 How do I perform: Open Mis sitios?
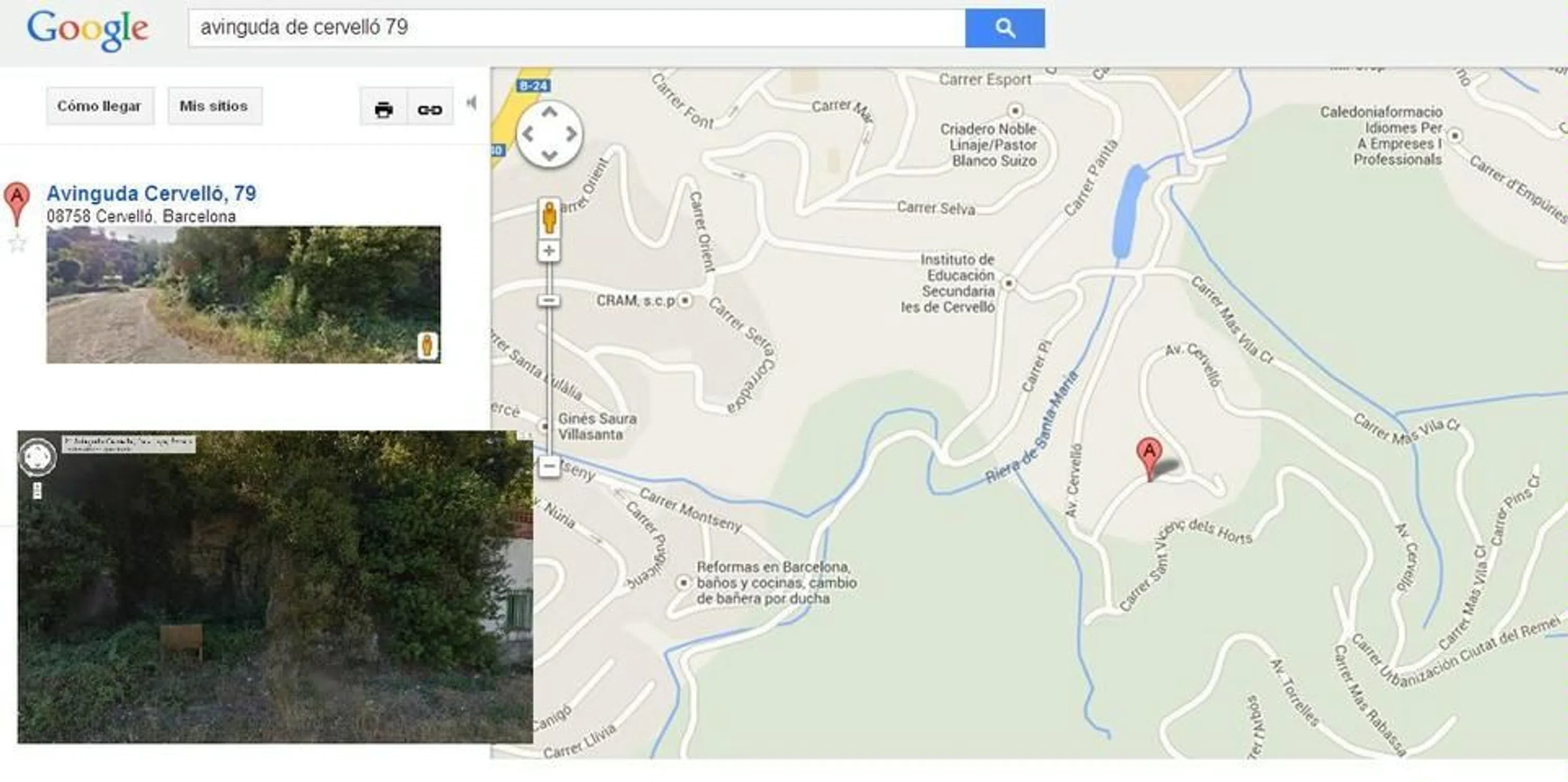pyautogui.click(x=214, y=106)
